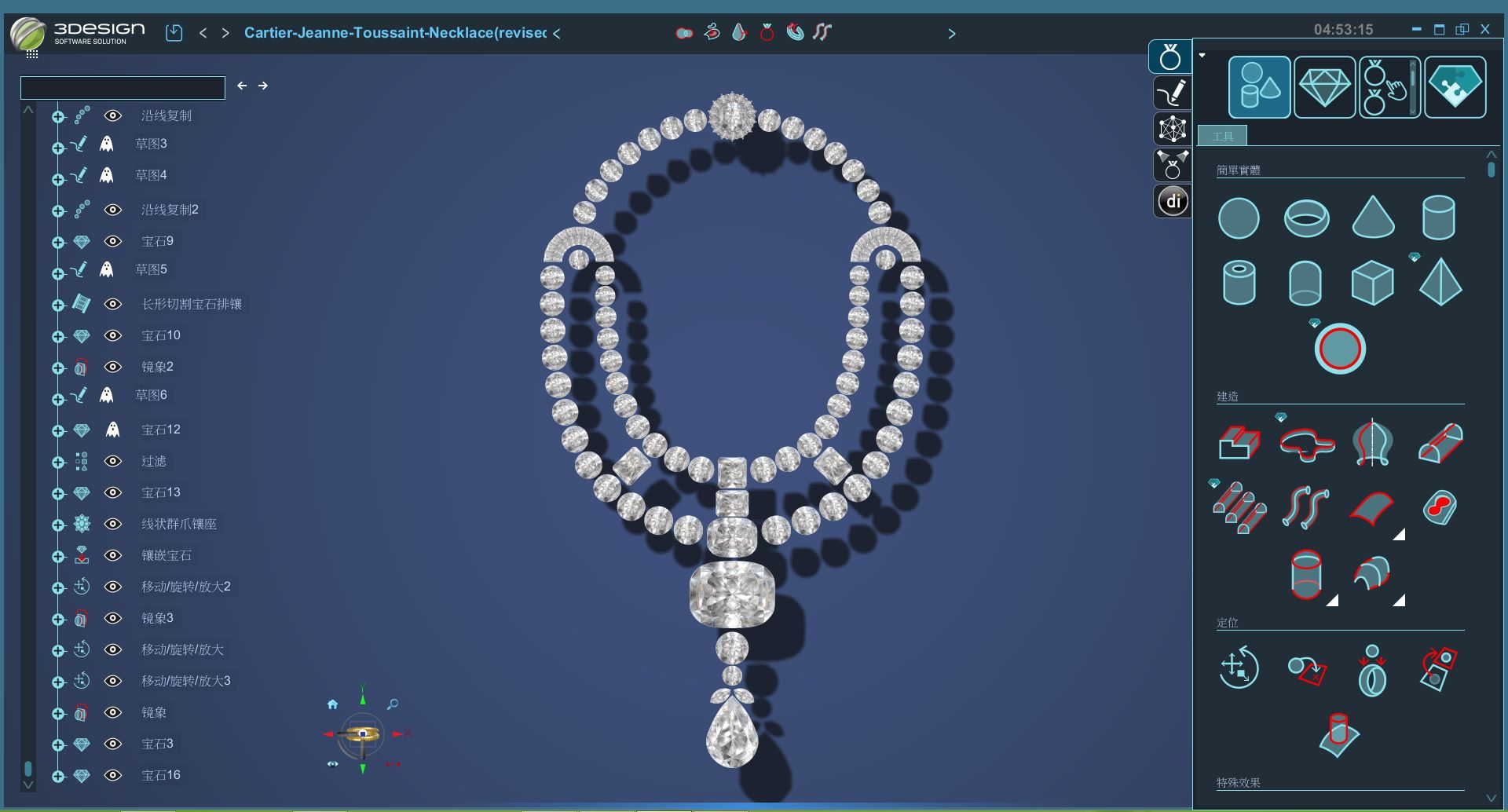The height and width of the screenshot is (812, 1508).
Task: Click the save document icon in the title bar
Action: [x=174, y=33]
